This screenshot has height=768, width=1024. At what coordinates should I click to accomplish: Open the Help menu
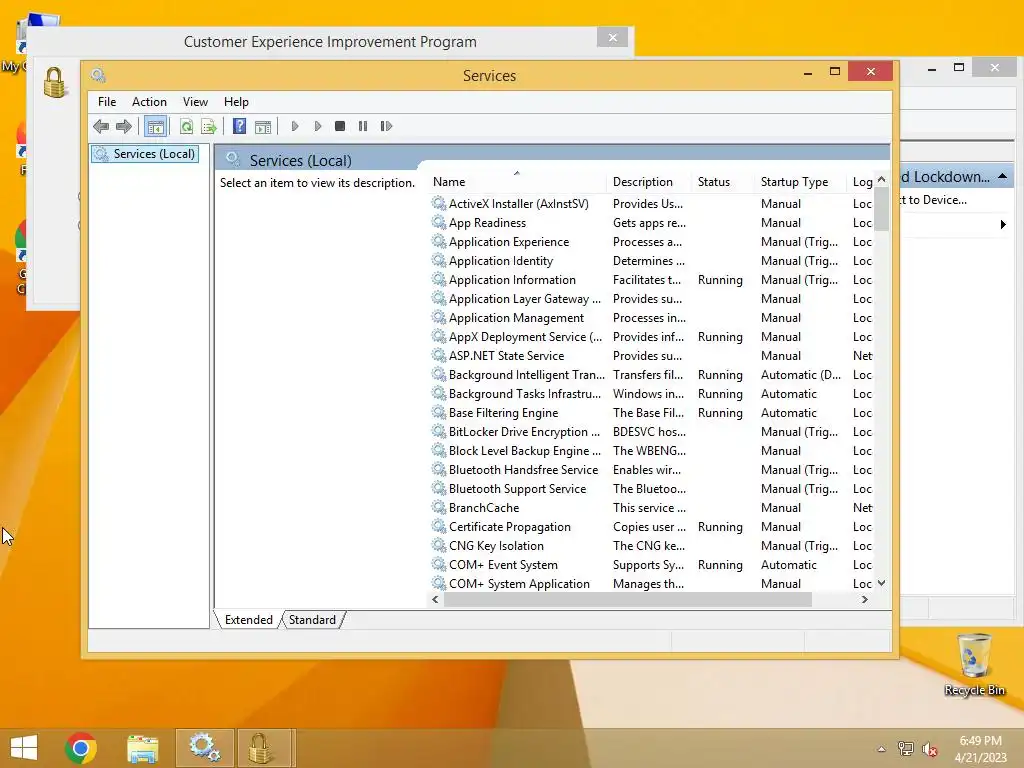click(x=236, y=102)
